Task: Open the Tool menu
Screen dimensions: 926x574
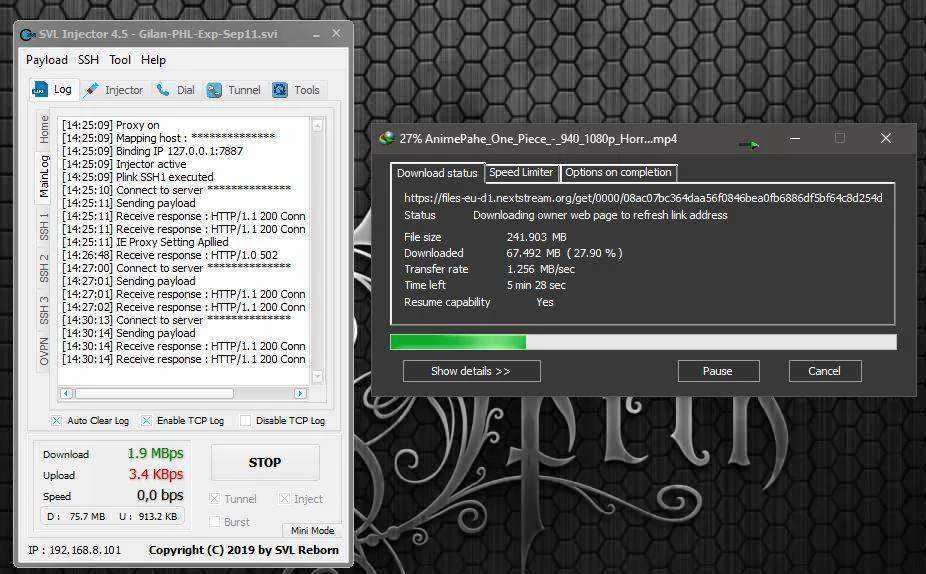Action: (x=120, y=60)
